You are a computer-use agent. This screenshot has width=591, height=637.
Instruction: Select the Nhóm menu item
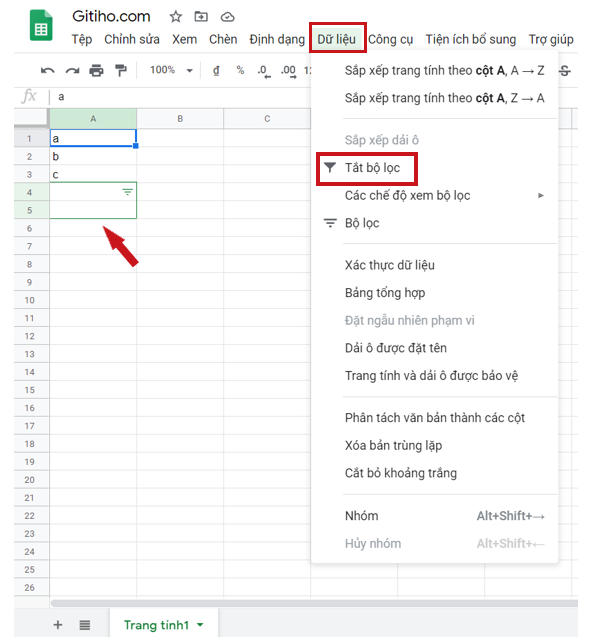pos(434,516)
